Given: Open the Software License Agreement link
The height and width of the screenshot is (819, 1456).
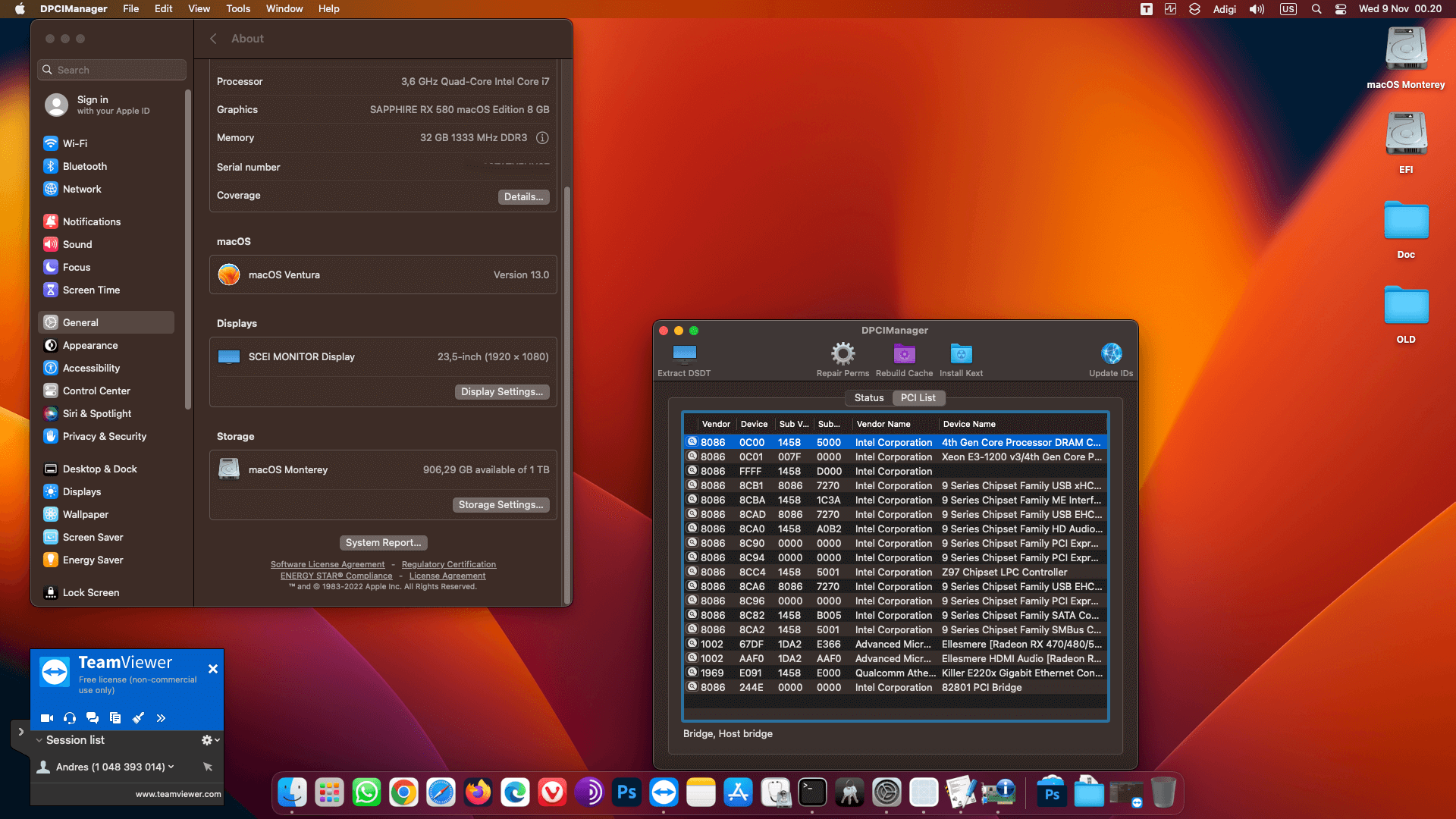Looking at the screenshot, I should pyautogui.click(x=327, y=564).
